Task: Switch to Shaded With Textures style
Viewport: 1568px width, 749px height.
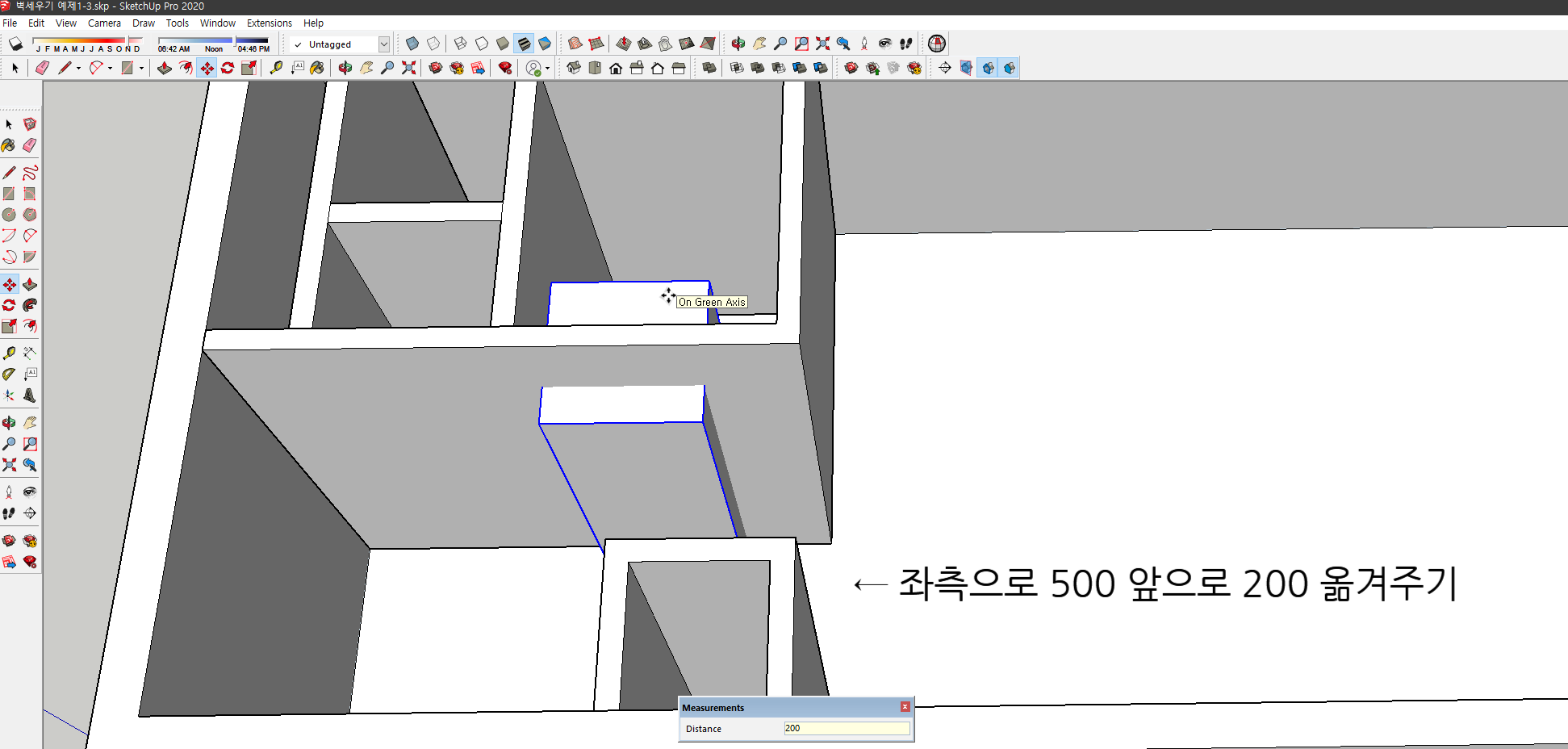Action: 524,44
